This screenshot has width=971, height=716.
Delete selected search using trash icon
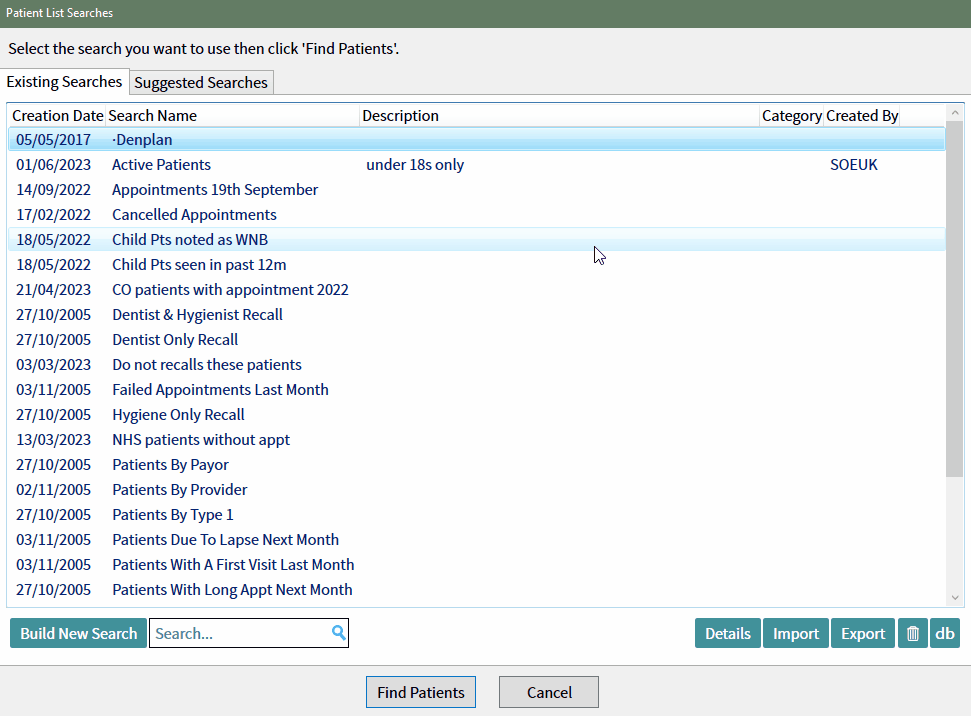[912, 633]
